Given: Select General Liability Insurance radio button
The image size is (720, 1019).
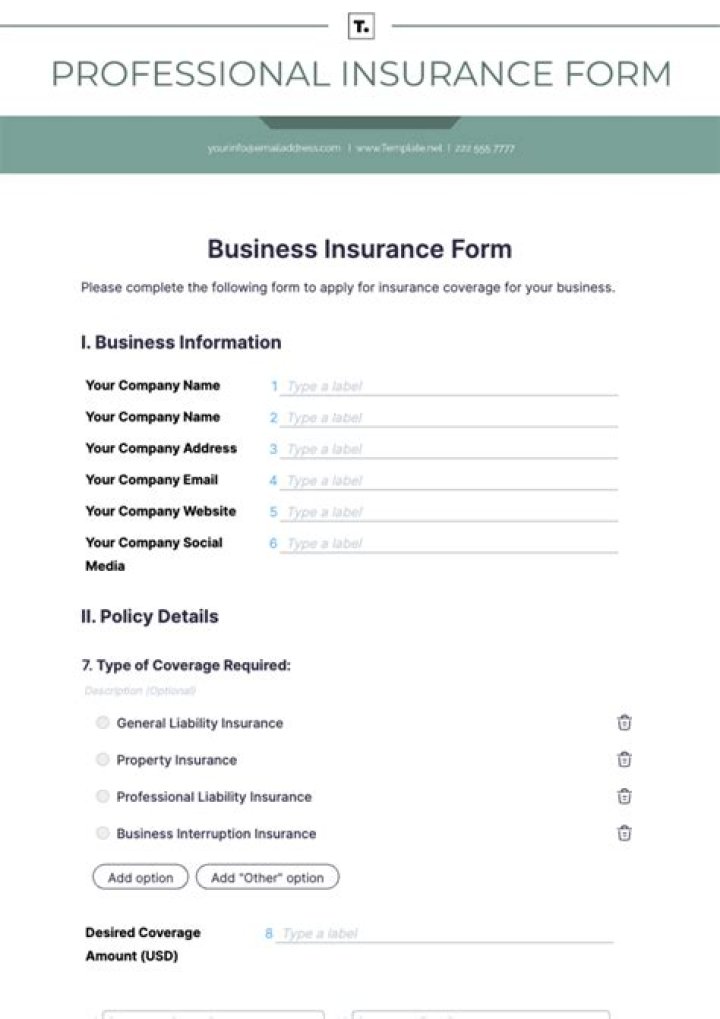Looking at the screenshot, I should click(102, 723).
